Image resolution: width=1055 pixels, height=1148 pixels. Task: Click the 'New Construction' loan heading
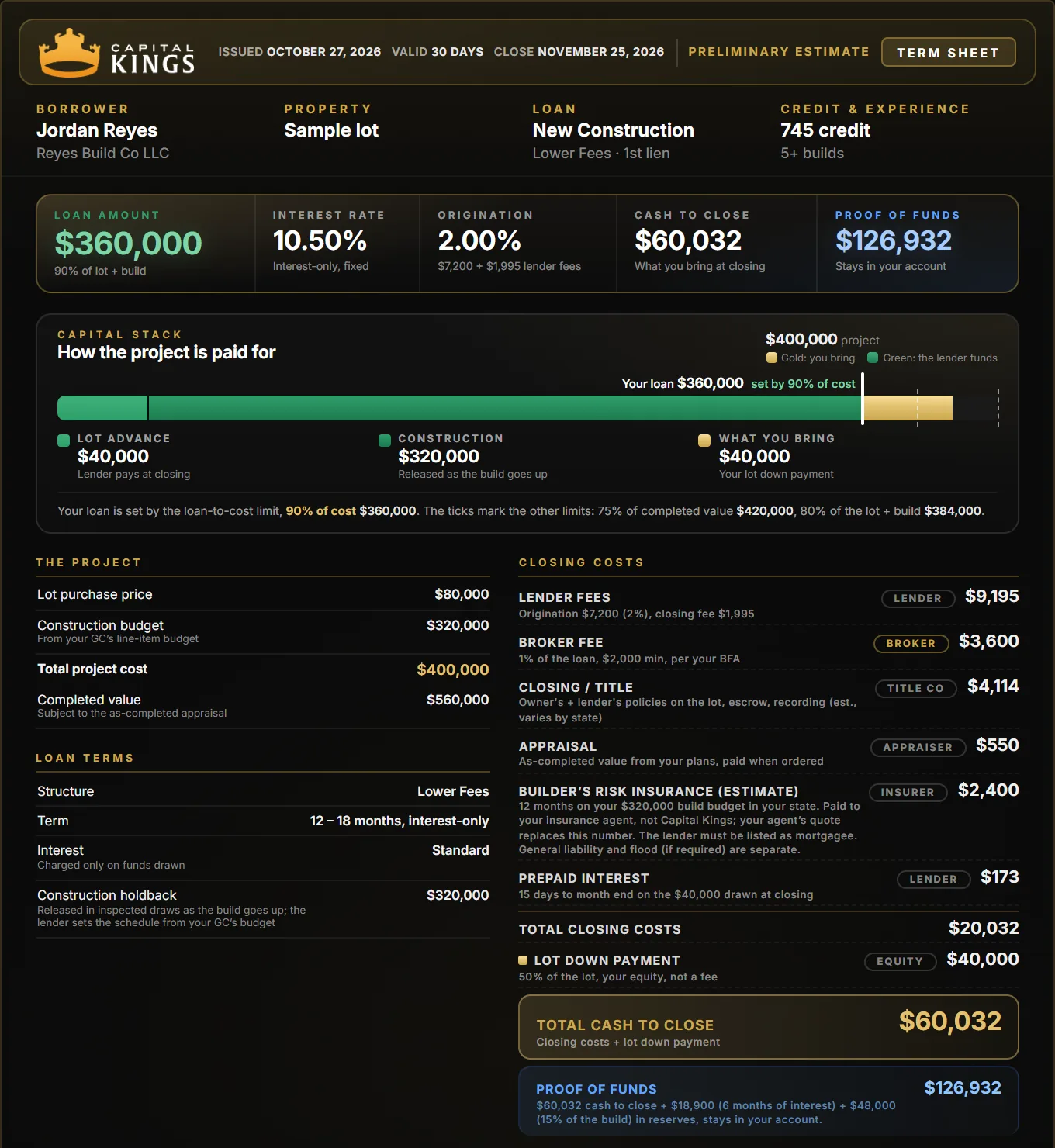tap(614, 130)
